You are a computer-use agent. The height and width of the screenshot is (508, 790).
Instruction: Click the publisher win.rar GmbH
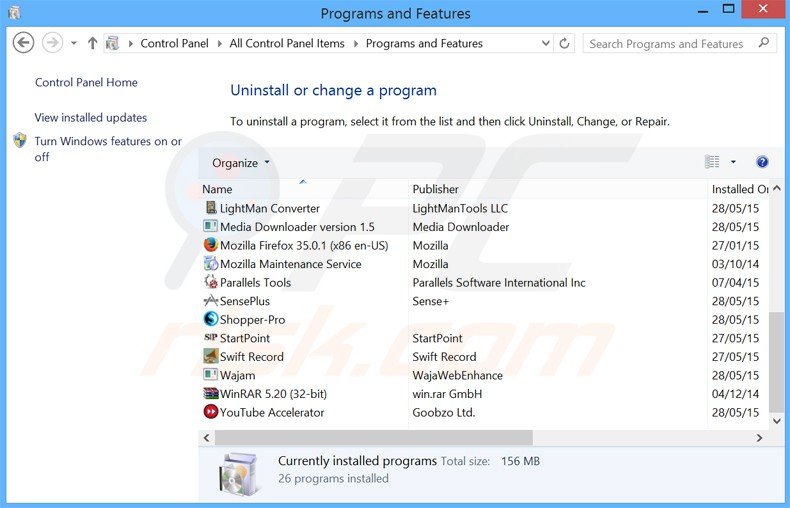click(x=447, y=394)
